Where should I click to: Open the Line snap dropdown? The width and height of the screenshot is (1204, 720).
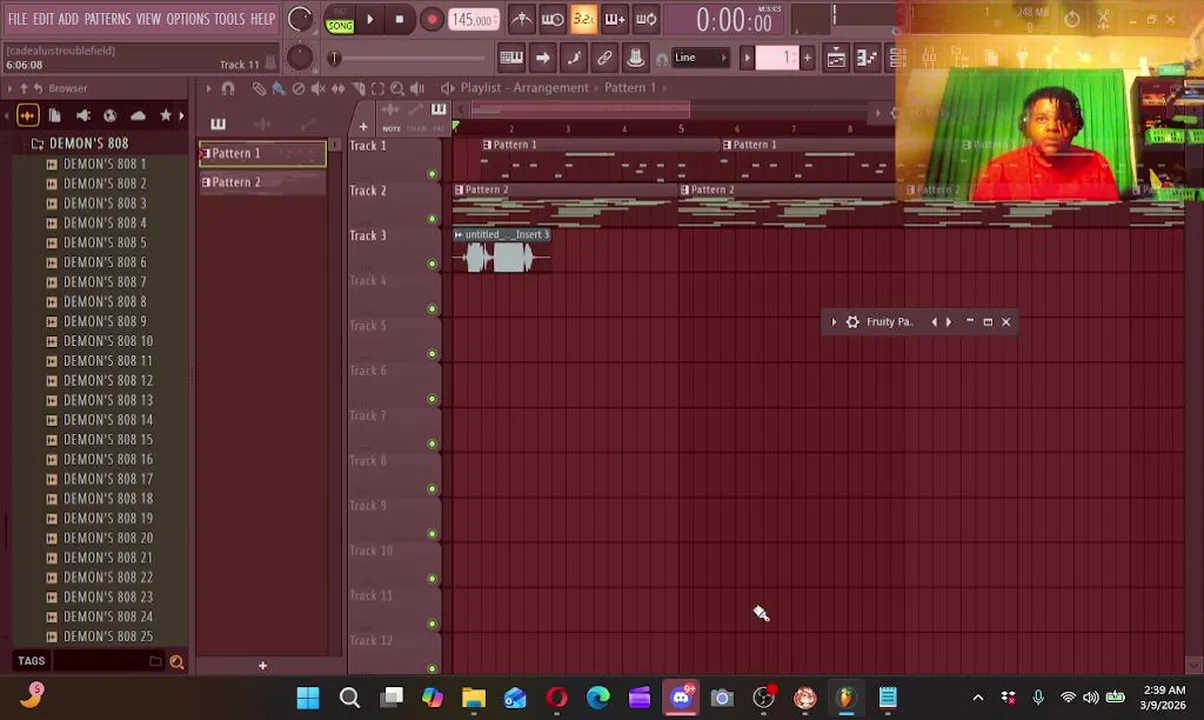click(699, 58)
